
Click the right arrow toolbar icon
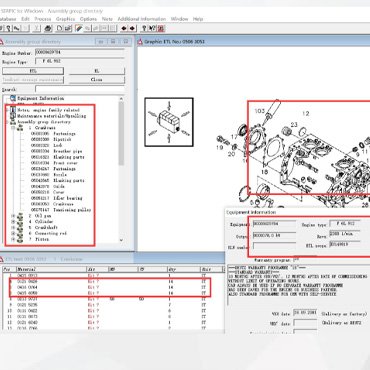[x=132, y=28]
